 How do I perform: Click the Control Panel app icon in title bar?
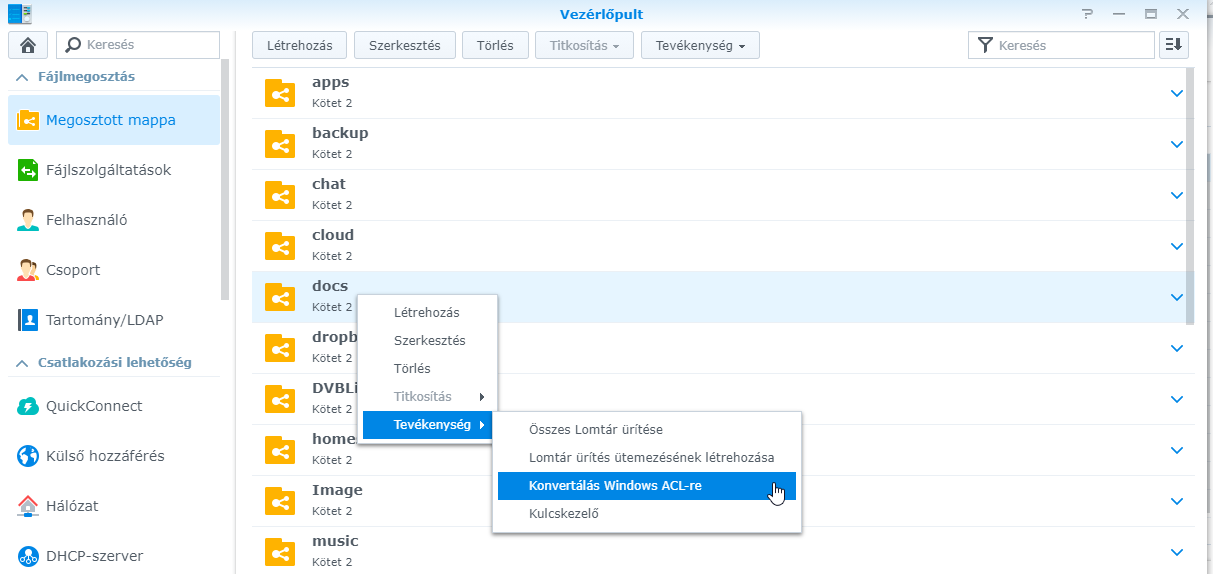click(19, 14)
